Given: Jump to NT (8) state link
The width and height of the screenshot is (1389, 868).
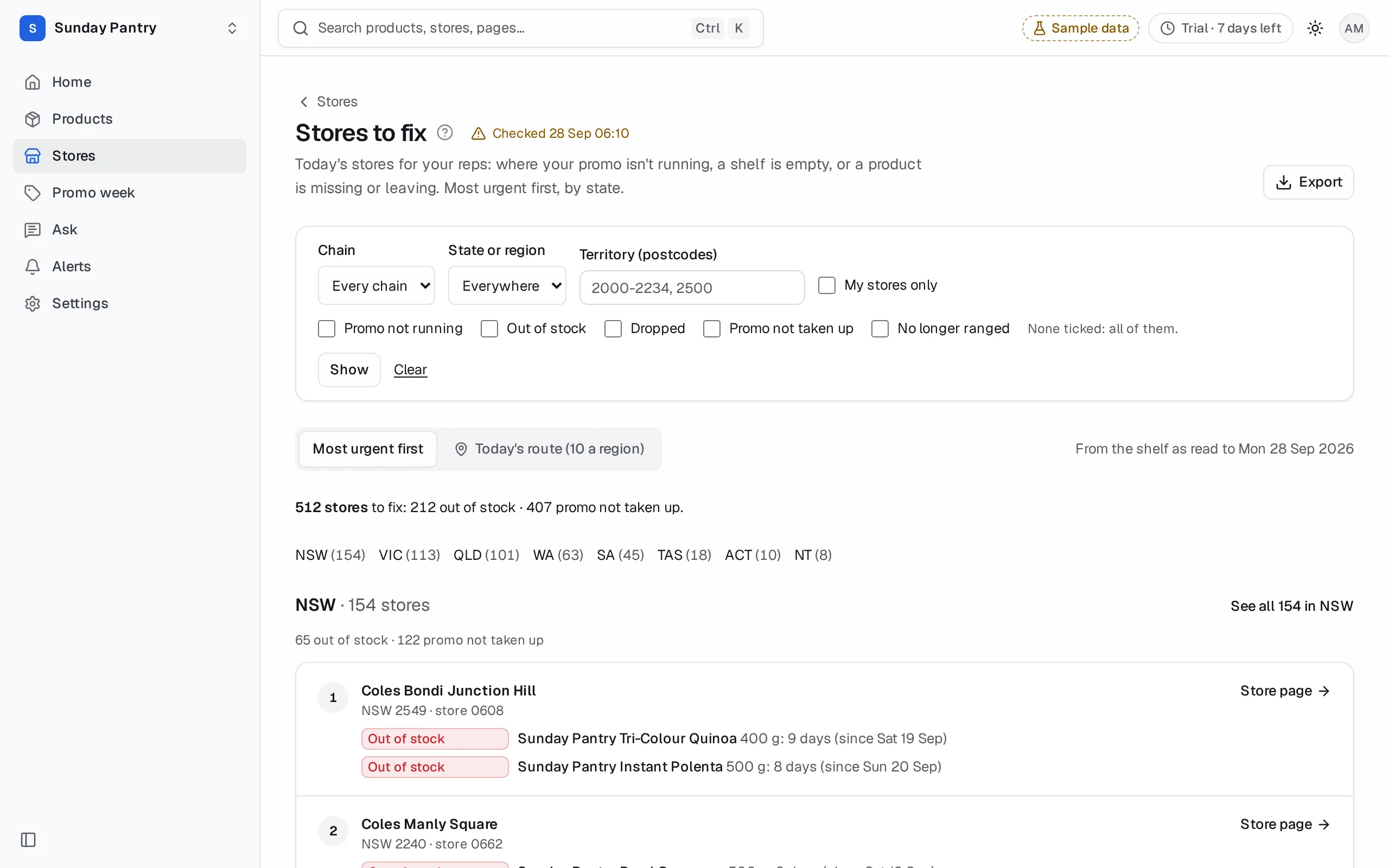Looking at the screenshot, I should (x=813, y=555).
